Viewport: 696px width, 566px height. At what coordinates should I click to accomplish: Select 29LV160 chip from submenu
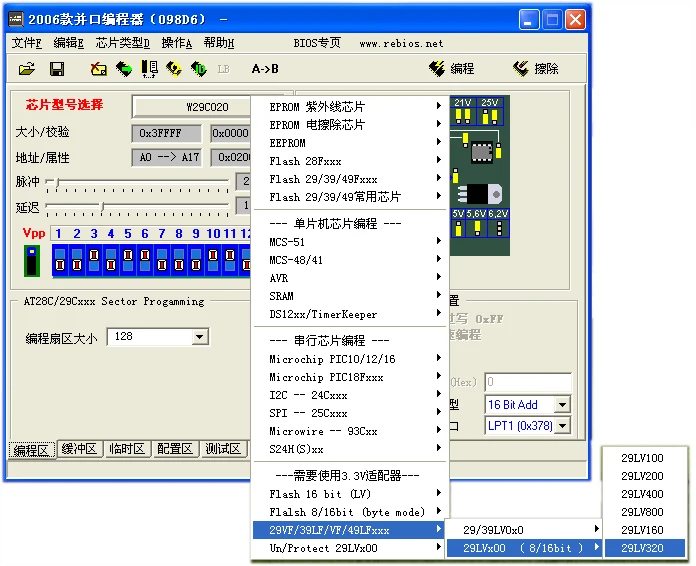[645, 530]
